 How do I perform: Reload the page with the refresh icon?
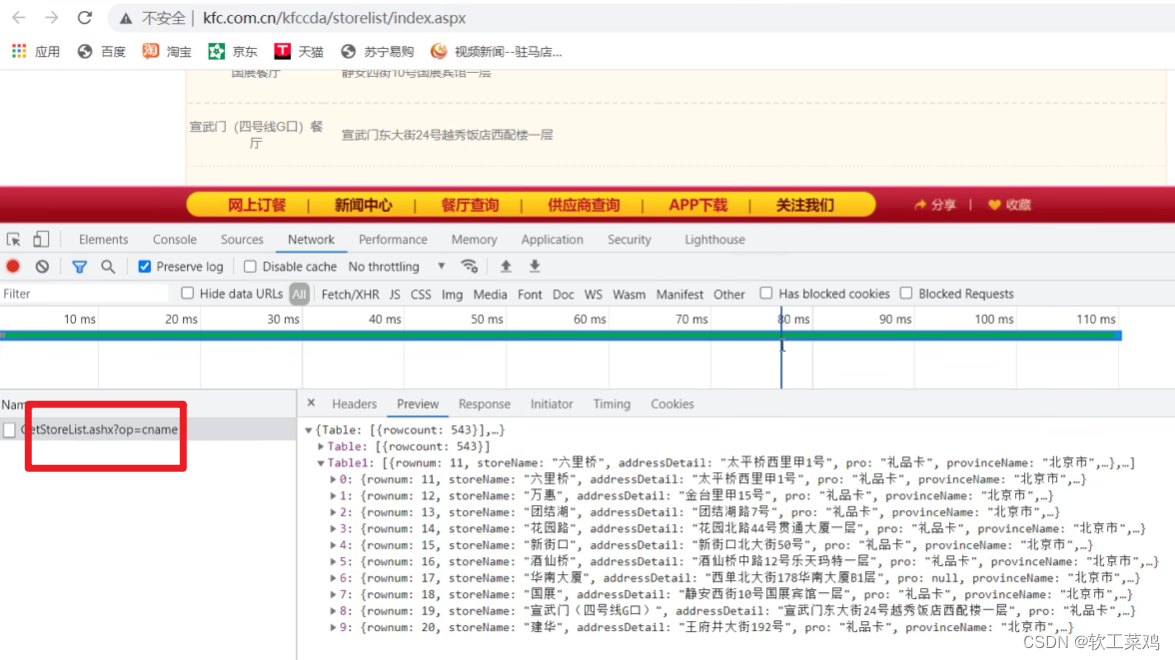click(85, 17)
